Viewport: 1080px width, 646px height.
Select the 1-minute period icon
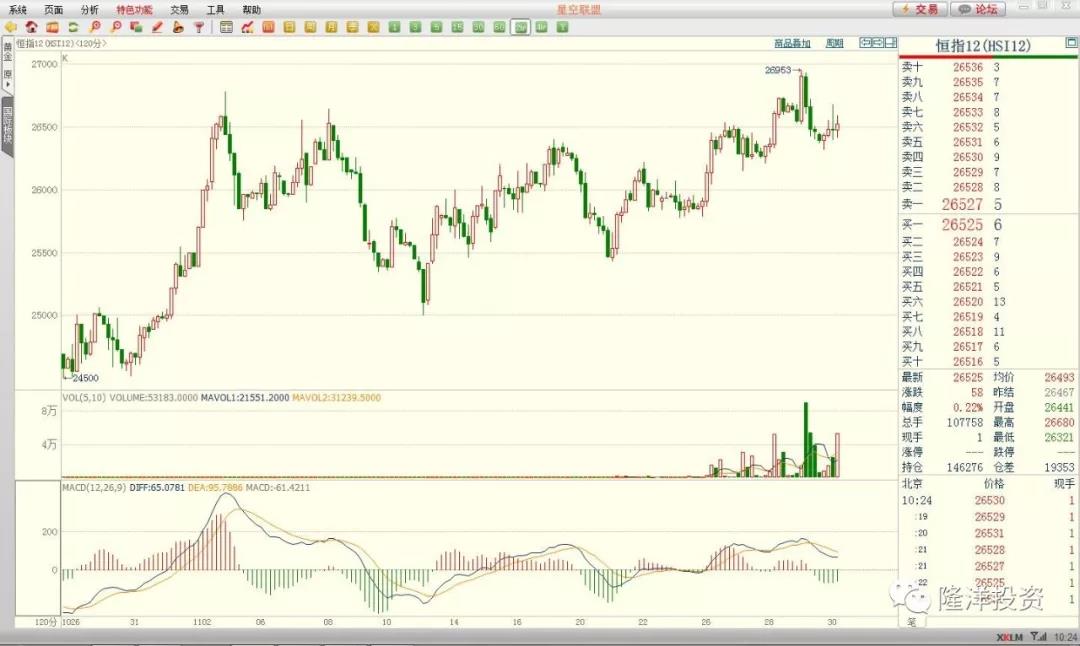(394, 28)
